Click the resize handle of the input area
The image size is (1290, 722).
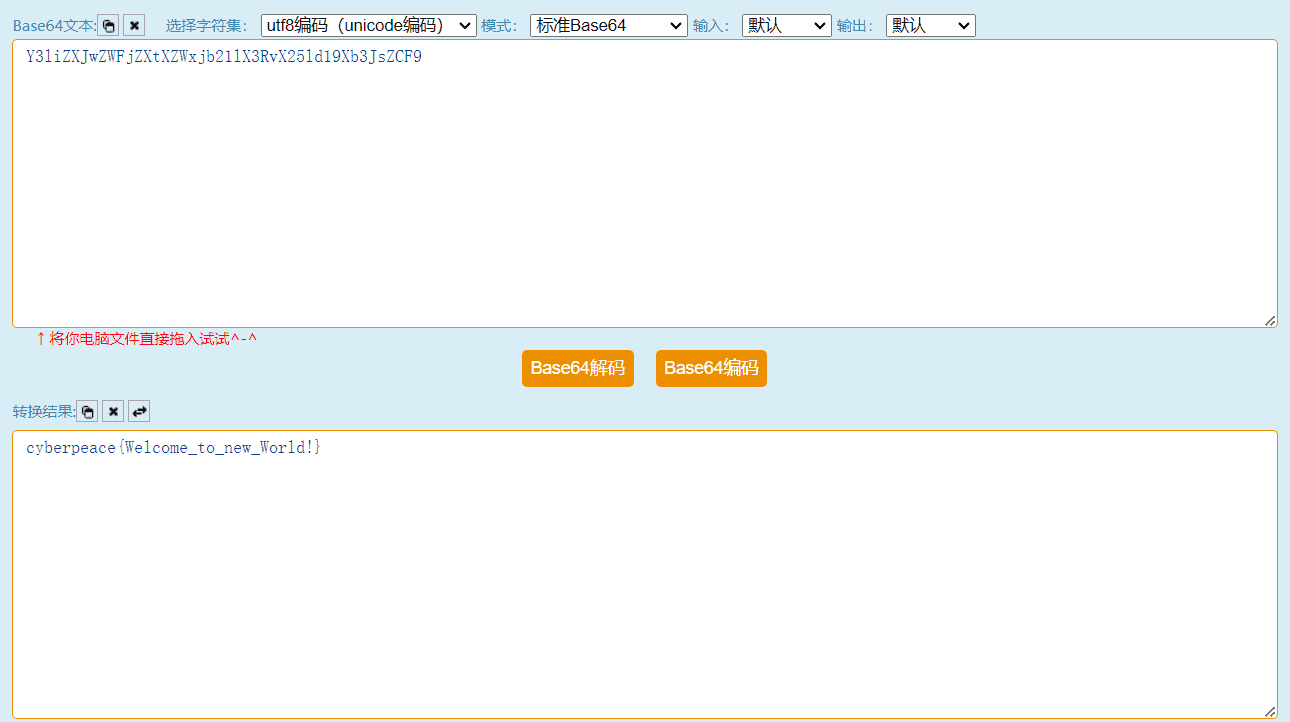click(x=1270, y=320)
